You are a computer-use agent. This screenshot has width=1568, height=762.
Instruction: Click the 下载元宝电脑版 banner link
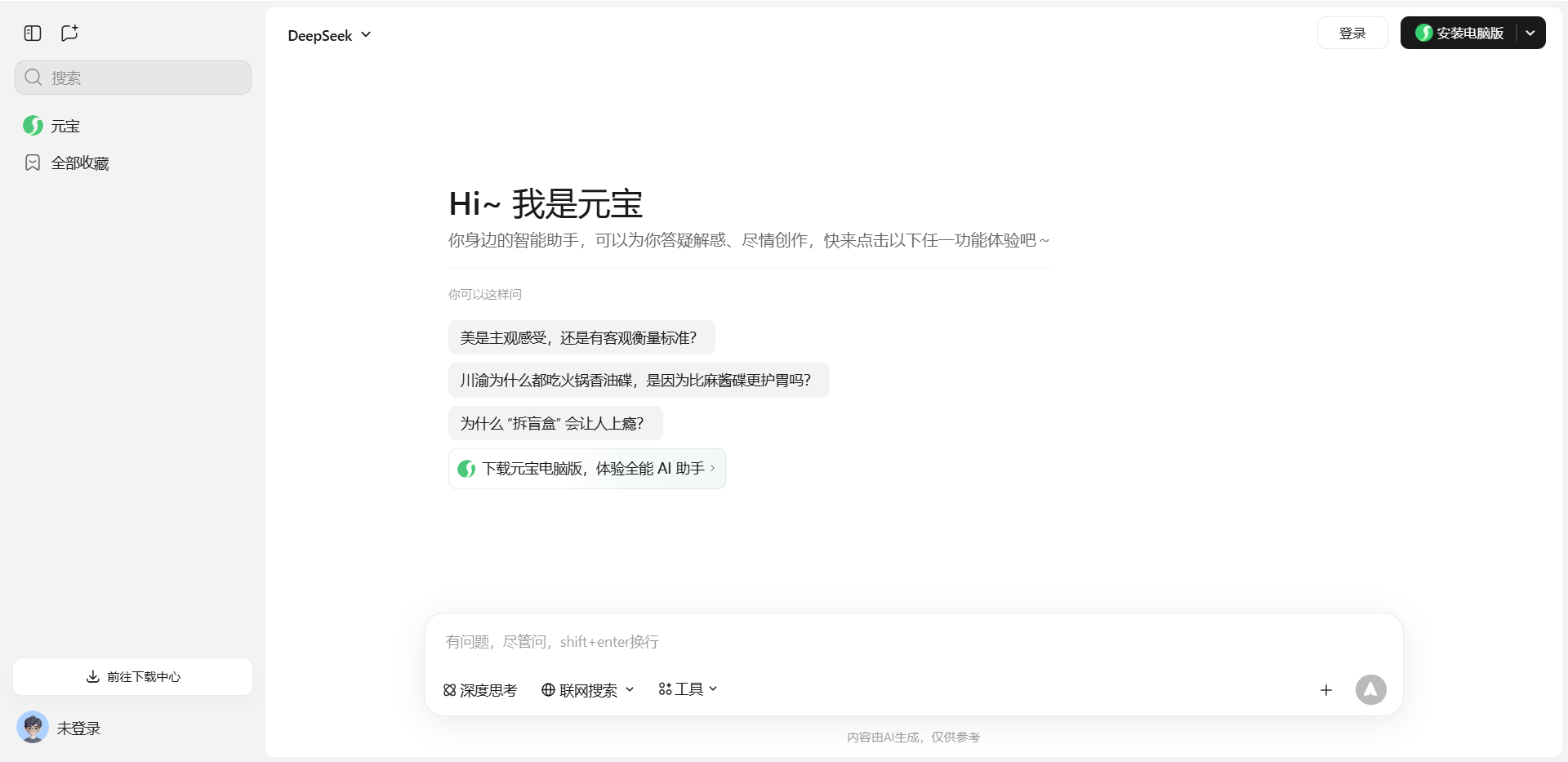coord(586,469)
